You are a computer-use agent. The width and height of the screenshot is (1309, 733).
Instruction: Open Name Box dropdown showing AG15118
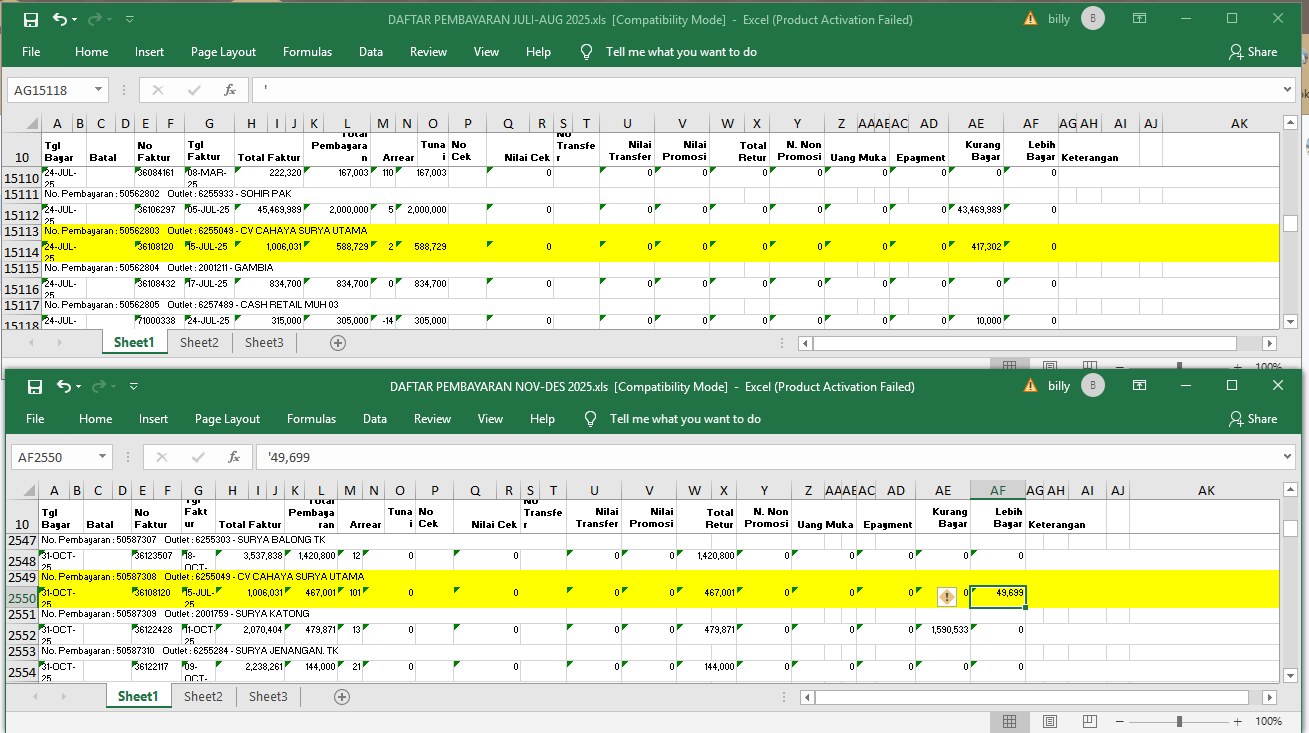(98, 90)
